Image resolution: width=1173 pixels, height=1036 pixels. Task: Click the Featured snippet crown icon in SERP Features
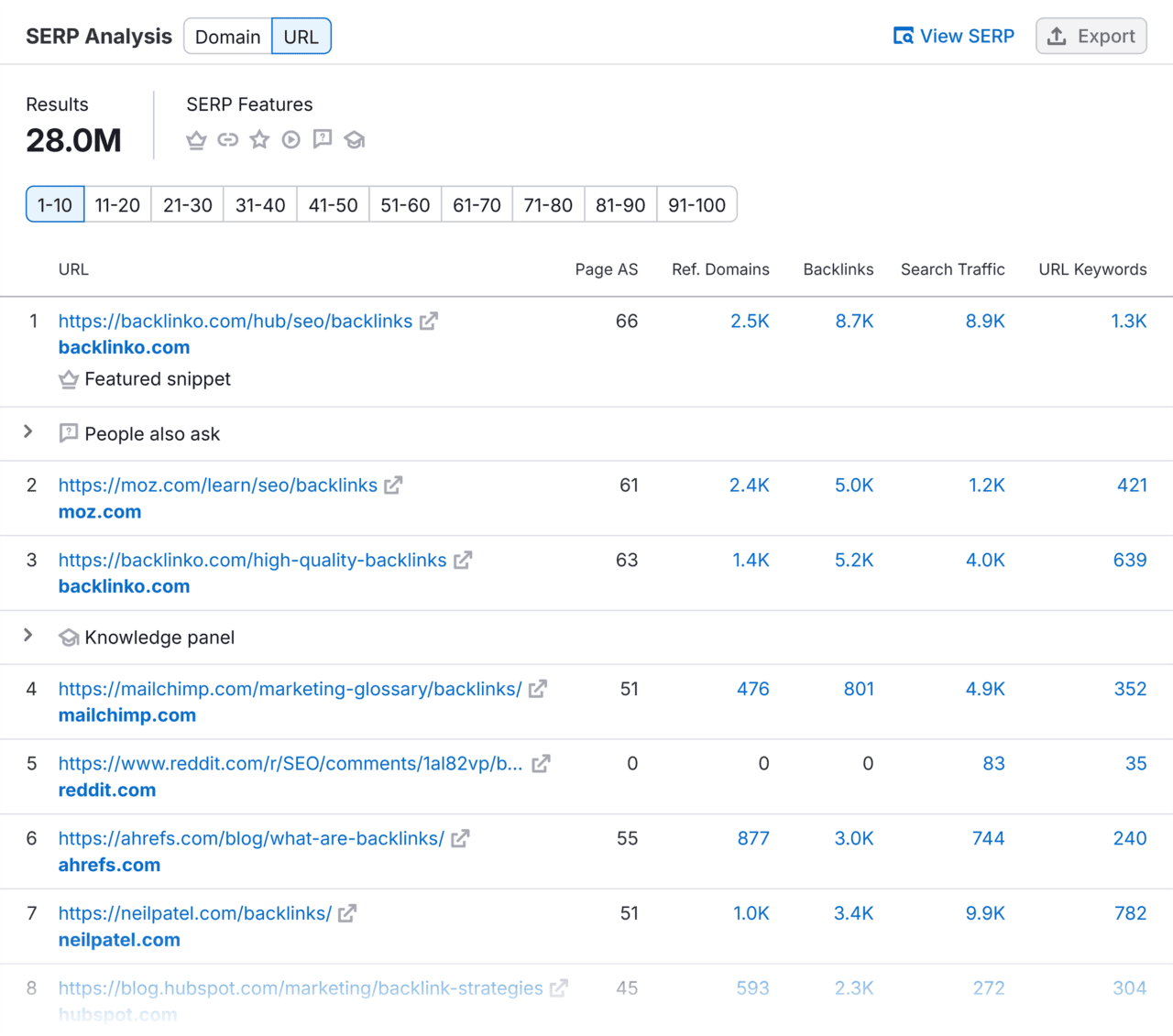click(196, 139)
